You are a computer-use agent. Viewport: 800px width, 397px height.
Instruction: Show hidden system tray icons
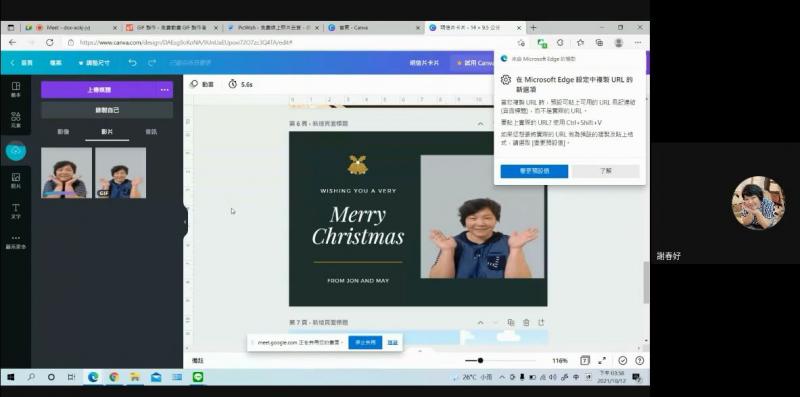[x=502, y=377]
